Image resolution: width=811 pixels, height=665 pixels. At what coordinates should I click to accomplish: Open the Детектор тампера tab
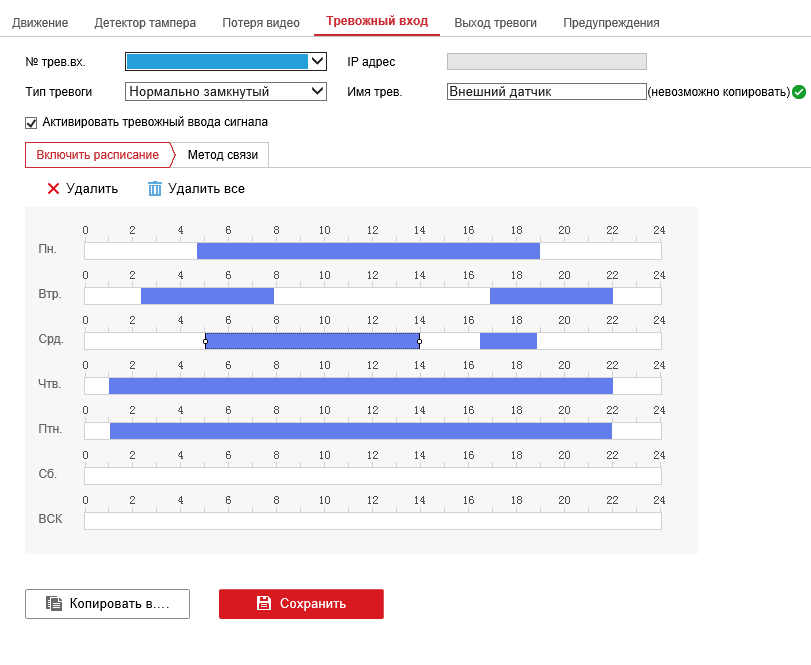[145, 23]
